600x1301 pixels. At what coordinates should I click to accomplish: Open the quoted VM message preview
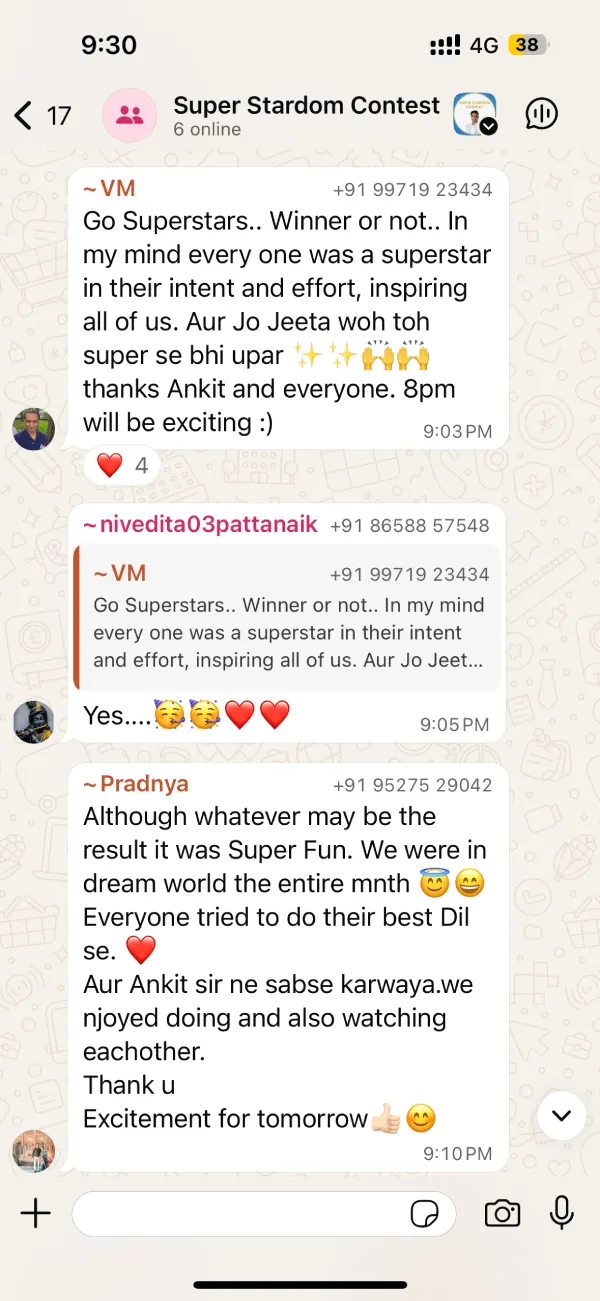(x=288, y=617)
